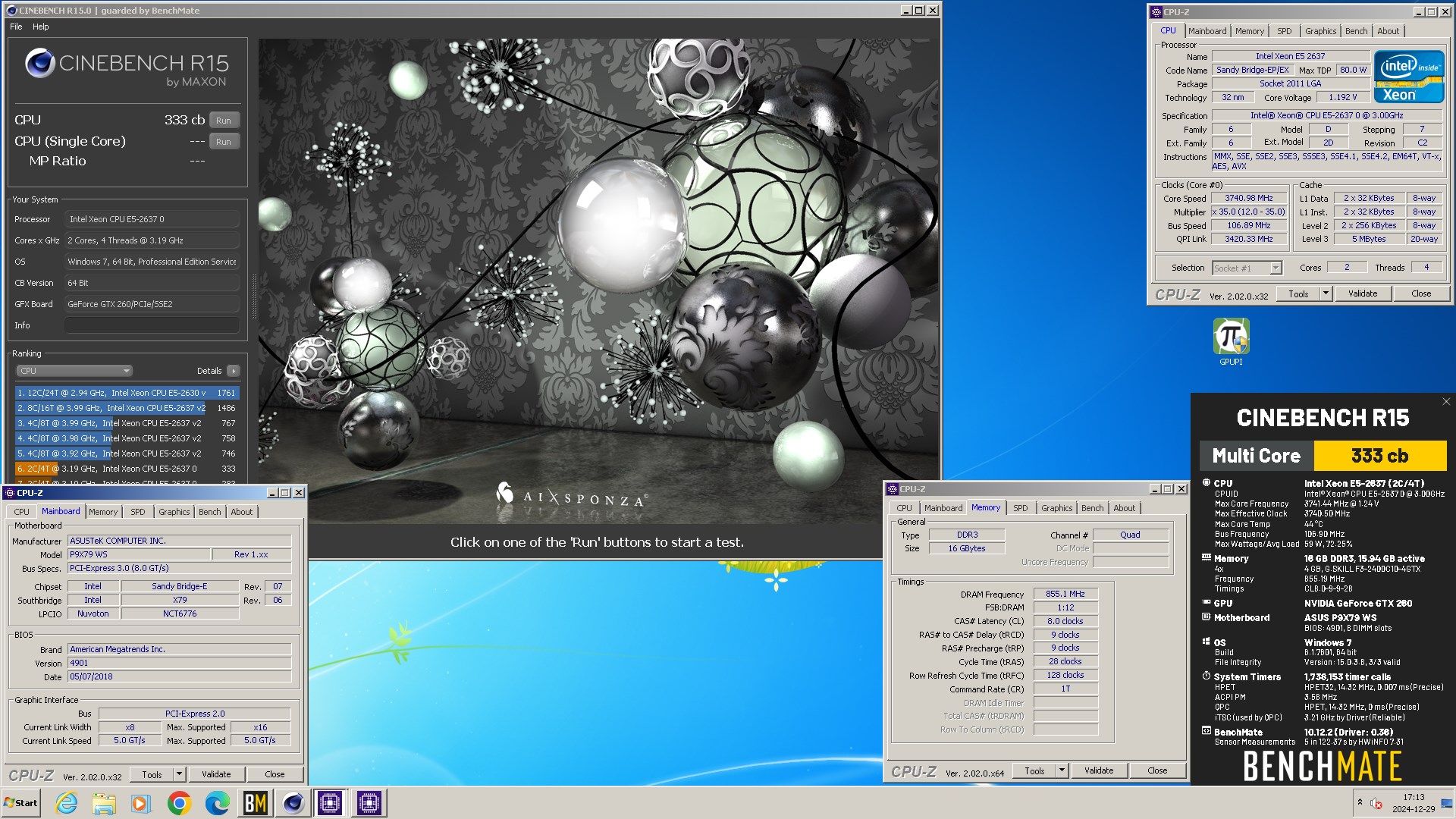
Task: Click the Cinebench R15 logo
Action: (127, 68)
